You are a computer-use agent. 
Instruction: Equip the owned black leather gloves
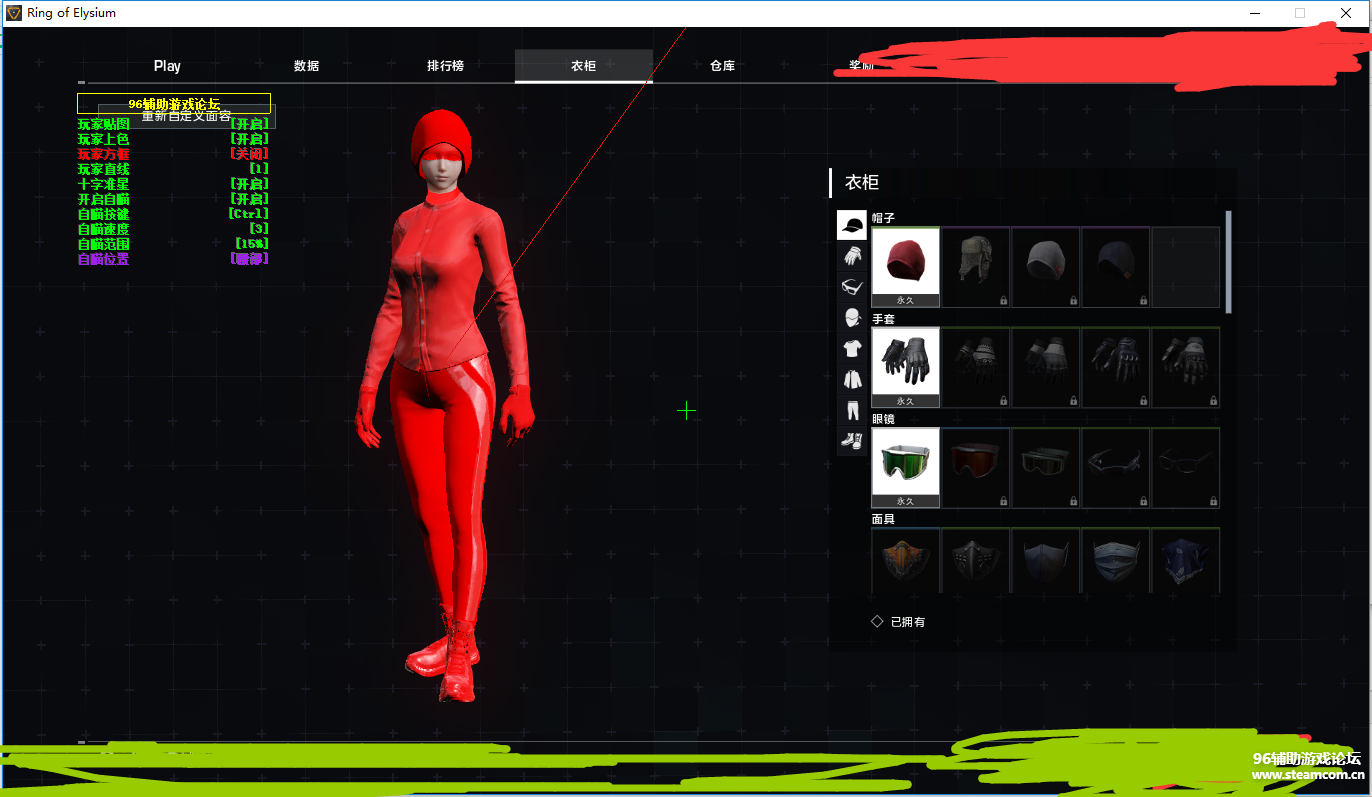pos(906,367)
